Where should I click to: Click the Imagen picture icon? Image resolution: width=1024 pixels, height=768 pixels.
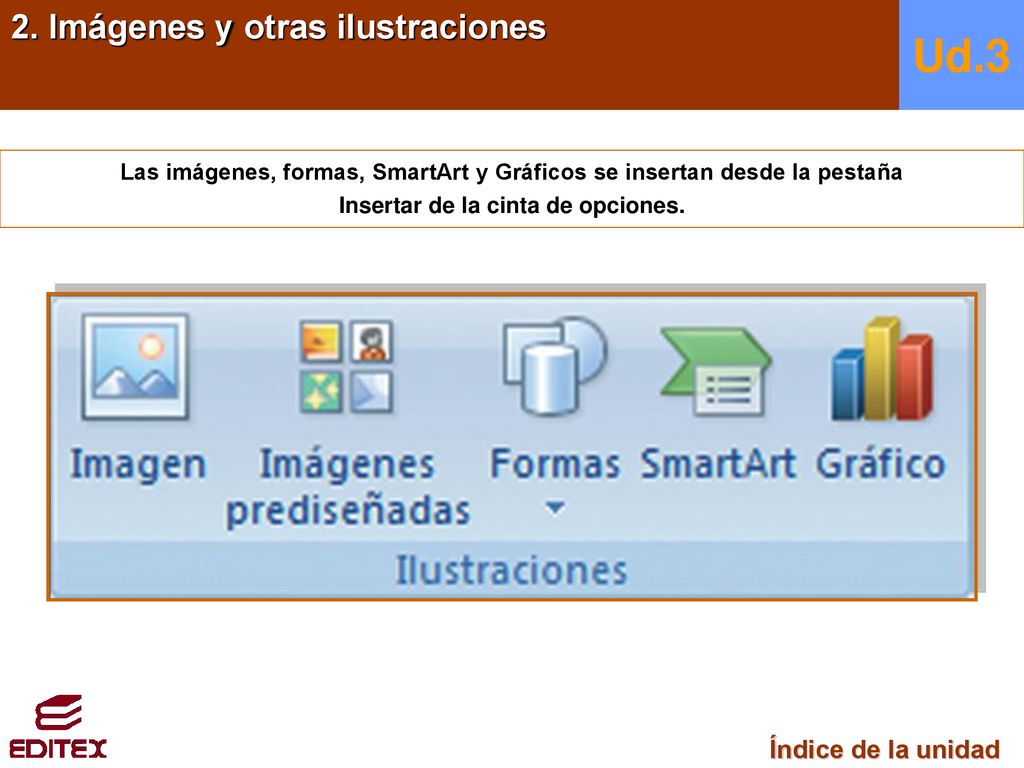[135, 367]
